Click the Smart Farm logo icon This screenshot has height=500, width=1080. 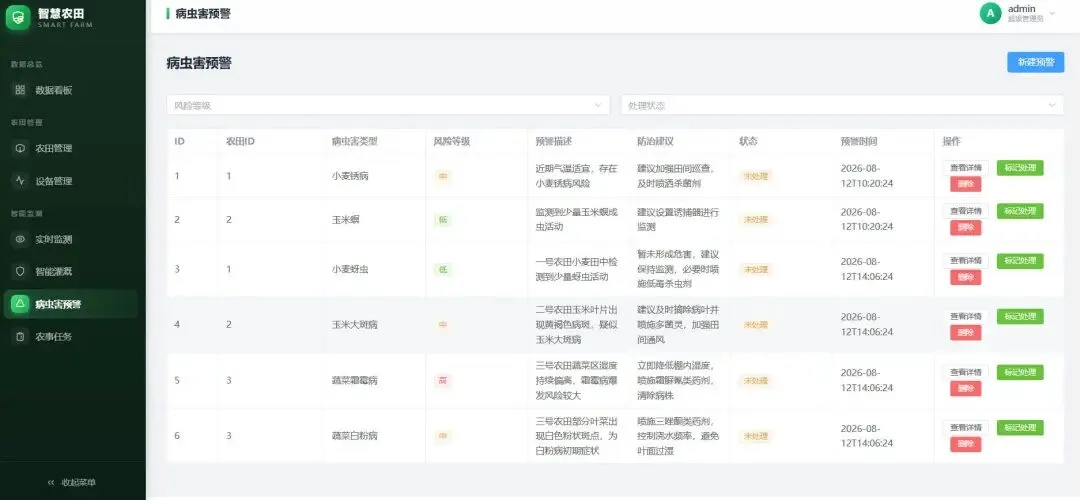click(x=18, y=17)
